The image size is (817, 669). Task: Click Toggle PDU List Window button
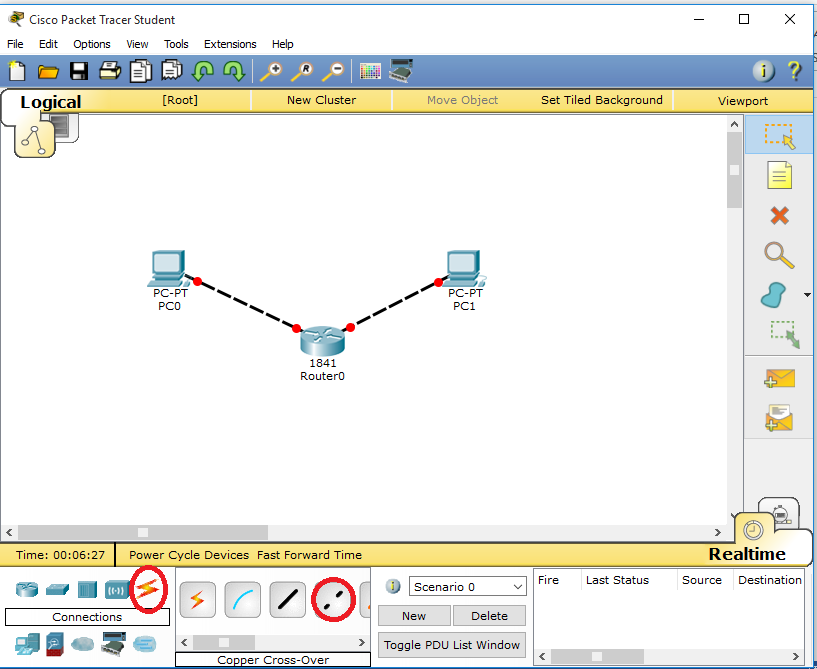[x=452, y=645]
